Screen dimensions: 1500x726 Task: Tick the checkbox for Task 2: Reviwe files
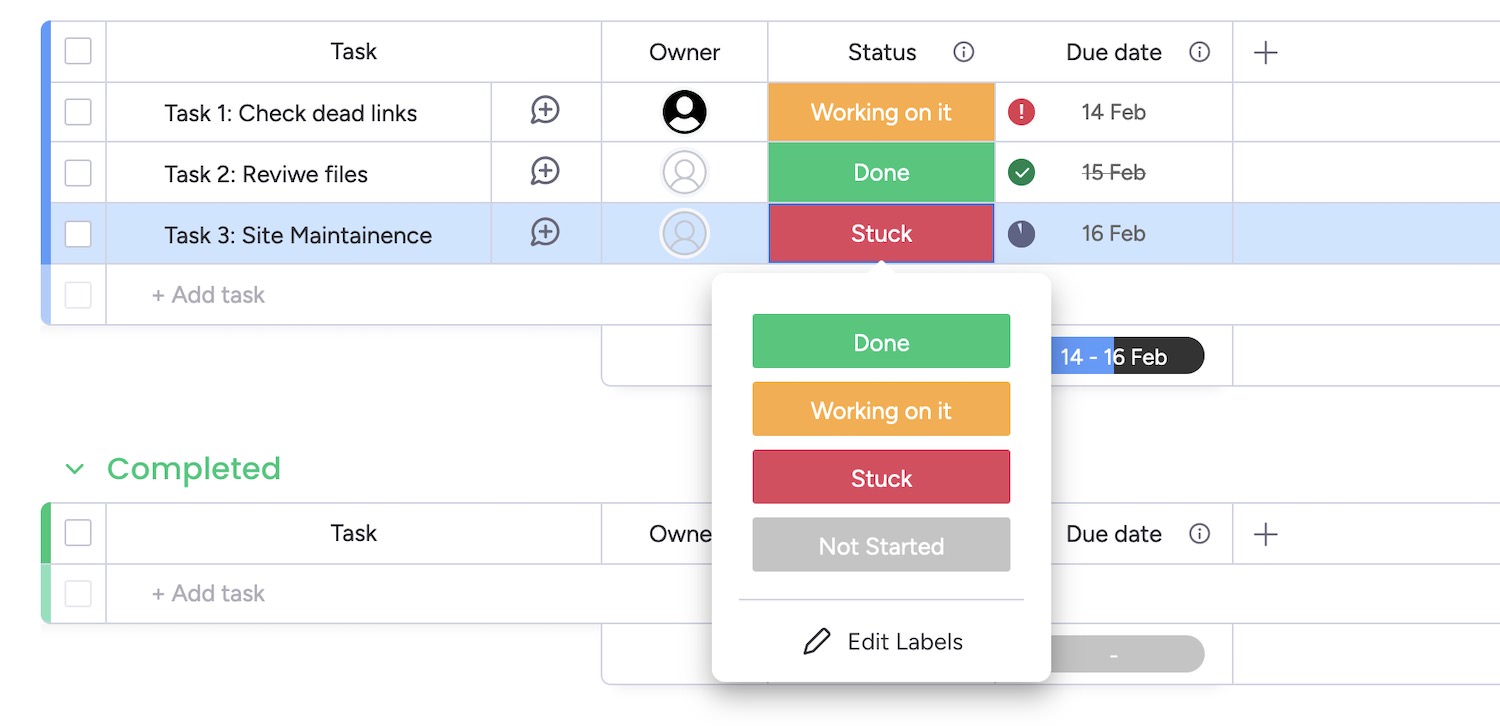click(x=78, y=173)
